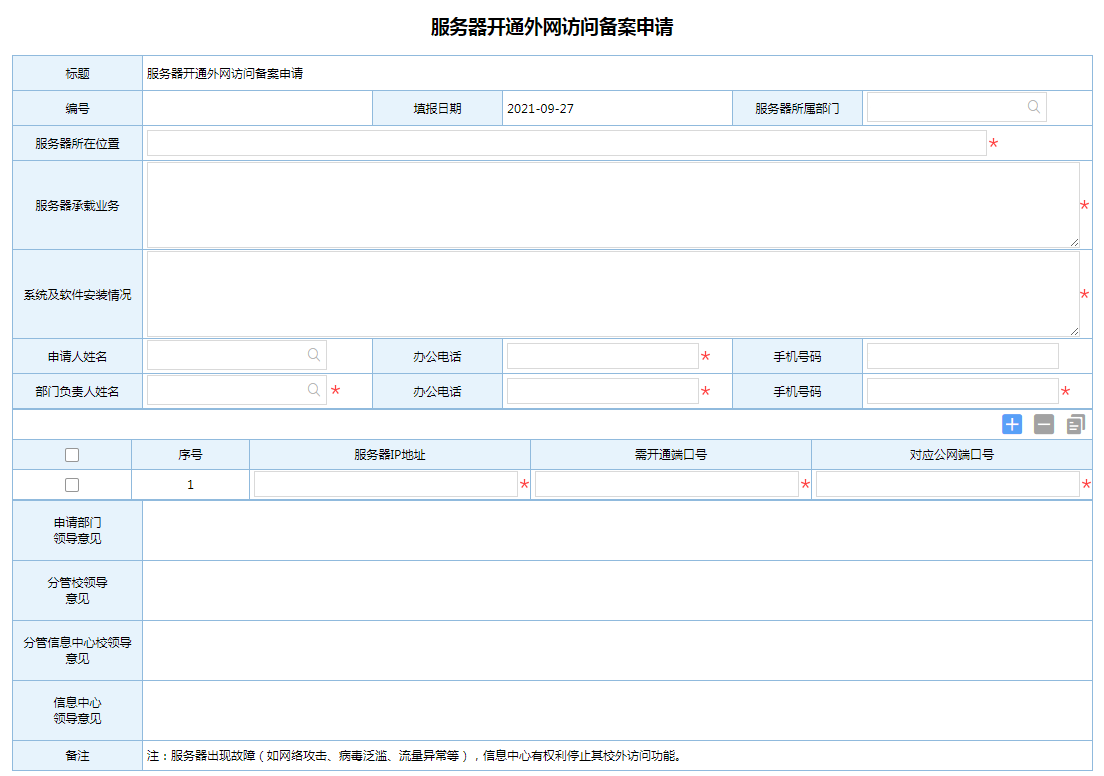Click the gray minus remove-row icon
The height and width of the screenshot is (776, 1104).
[1044, 424]
